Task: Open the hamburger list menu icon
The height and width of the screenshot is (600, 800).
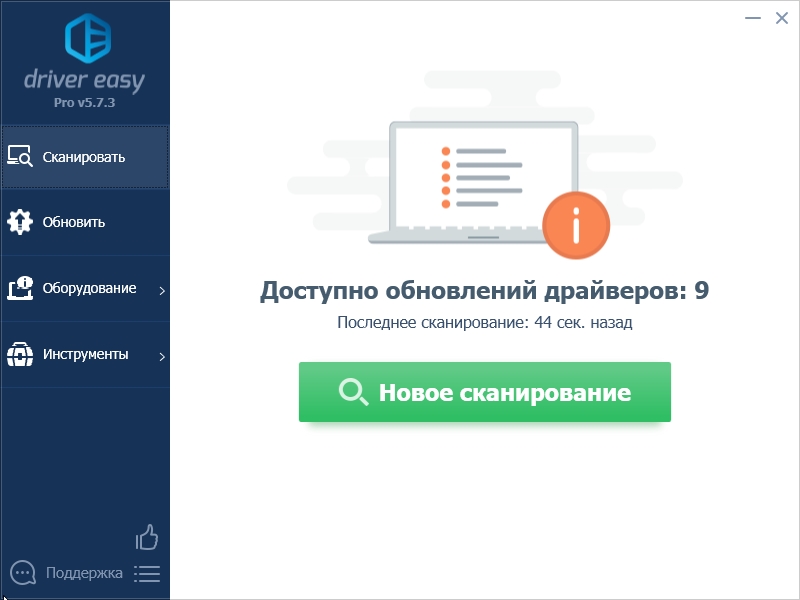Action: pyautogui.click(x=147, y=573)
